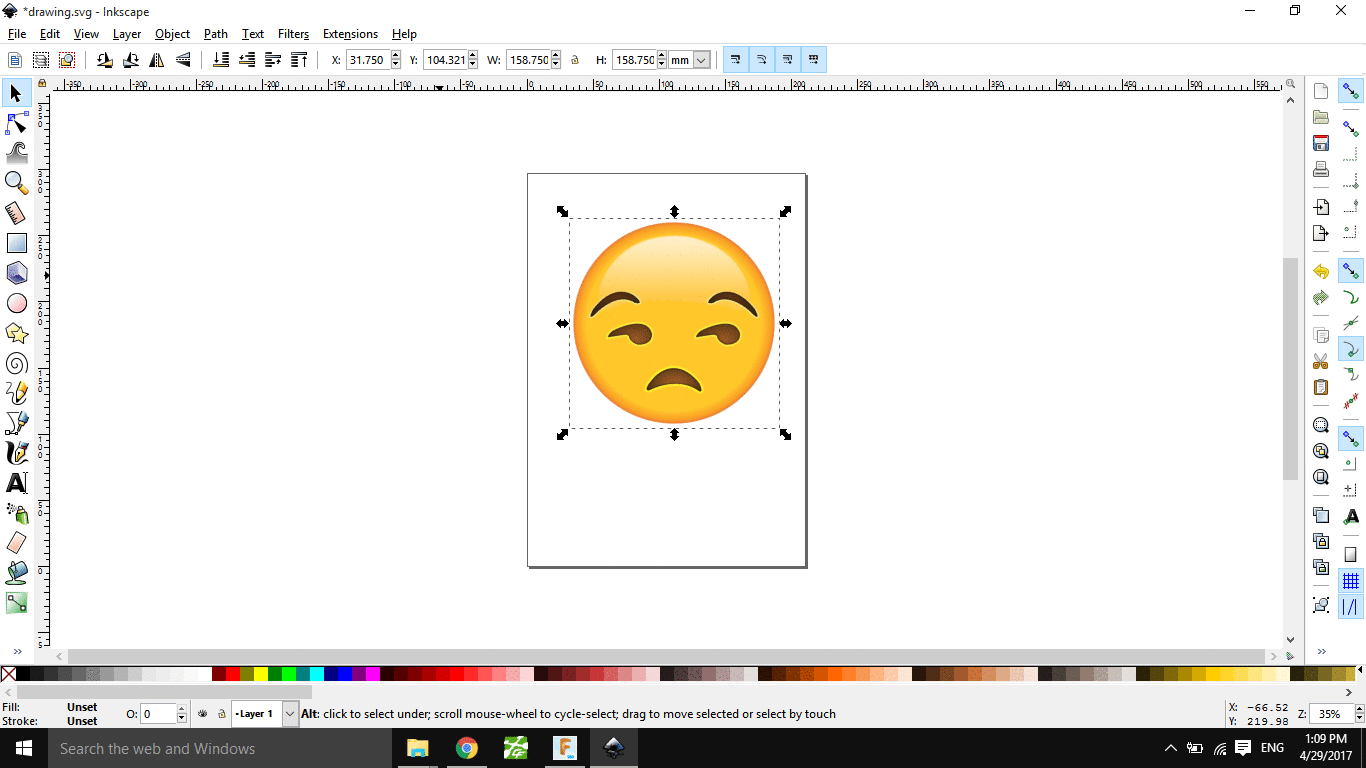
Task: Click Zoom to fit selection icon
Action: click(1321, 425)
